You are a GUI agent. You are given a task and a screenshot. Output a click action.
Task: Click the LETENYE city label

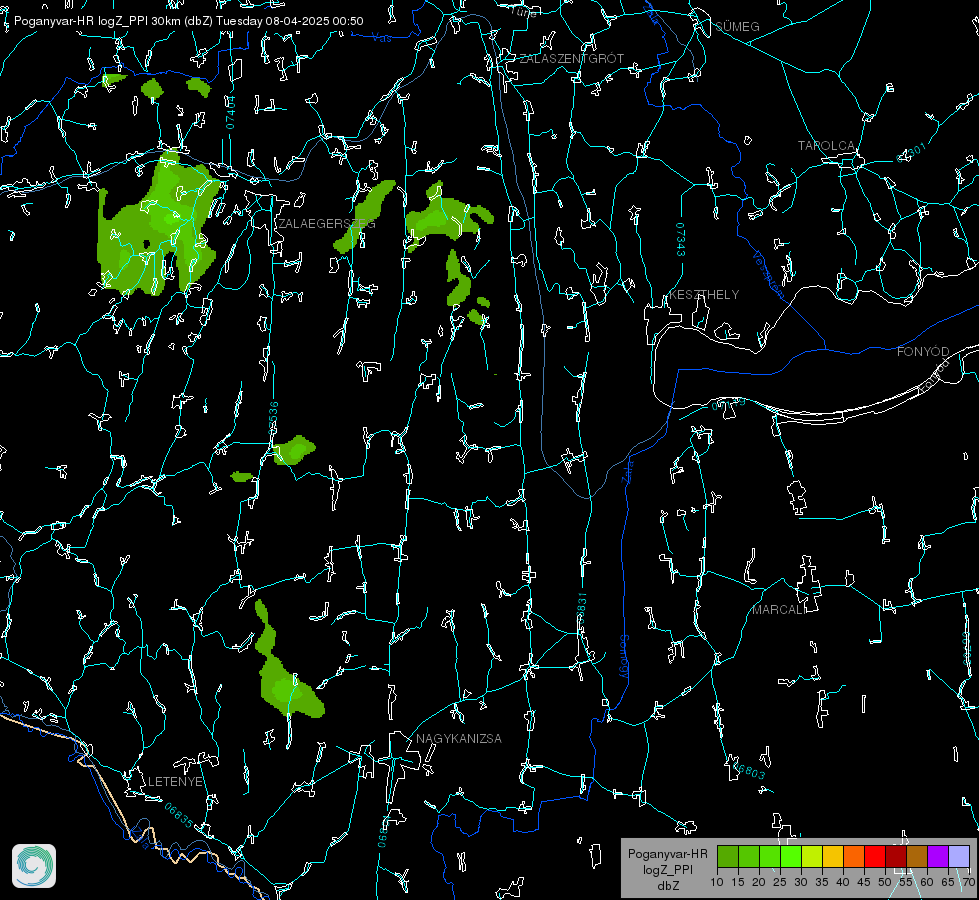tap(175, 782)
